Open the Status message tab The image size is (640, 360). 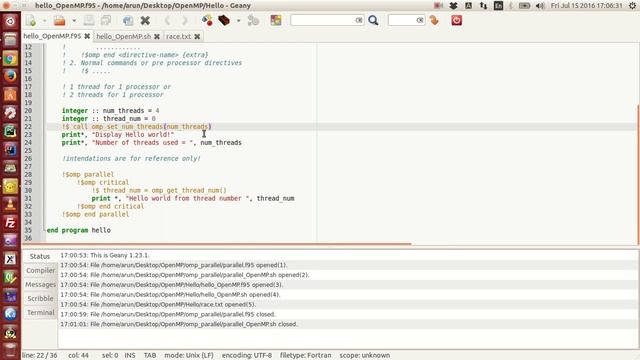(x=40, y=256)
